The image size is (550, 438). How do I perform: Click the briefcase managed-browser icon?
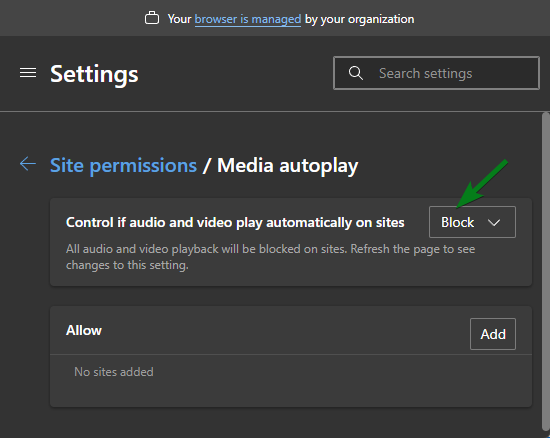(152, 18)
